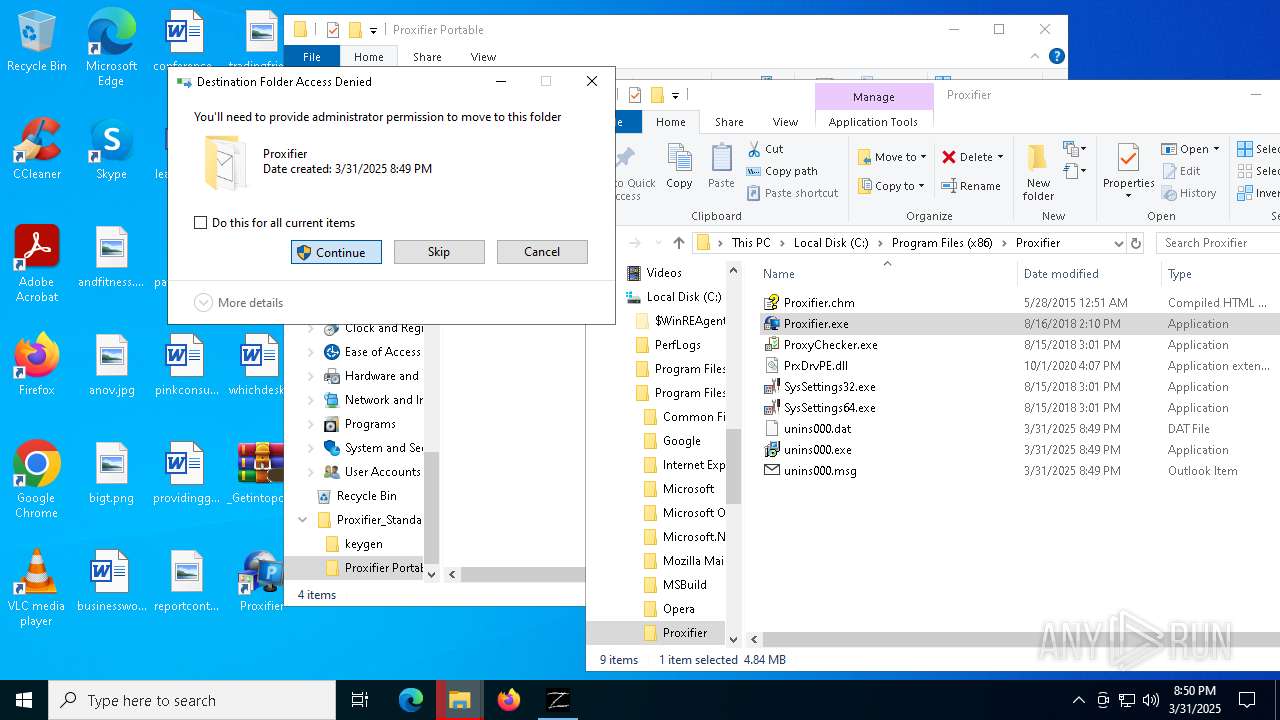Open the File tab in Proxifier Portable window
The width and height of the screenshot is (1280, 720).
[312, 57]
